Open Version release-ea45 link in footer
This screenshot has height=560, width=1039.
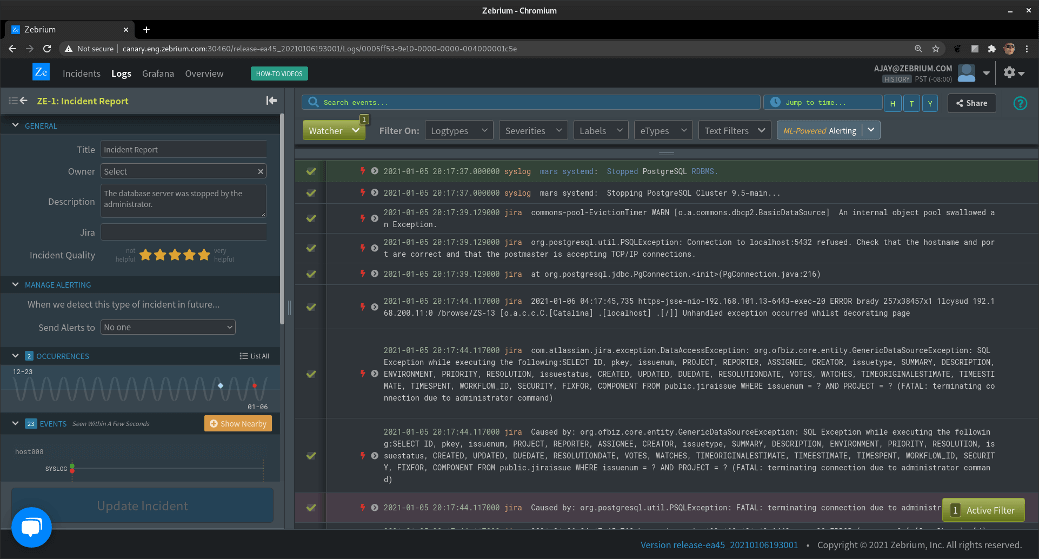tap(719, 545)
